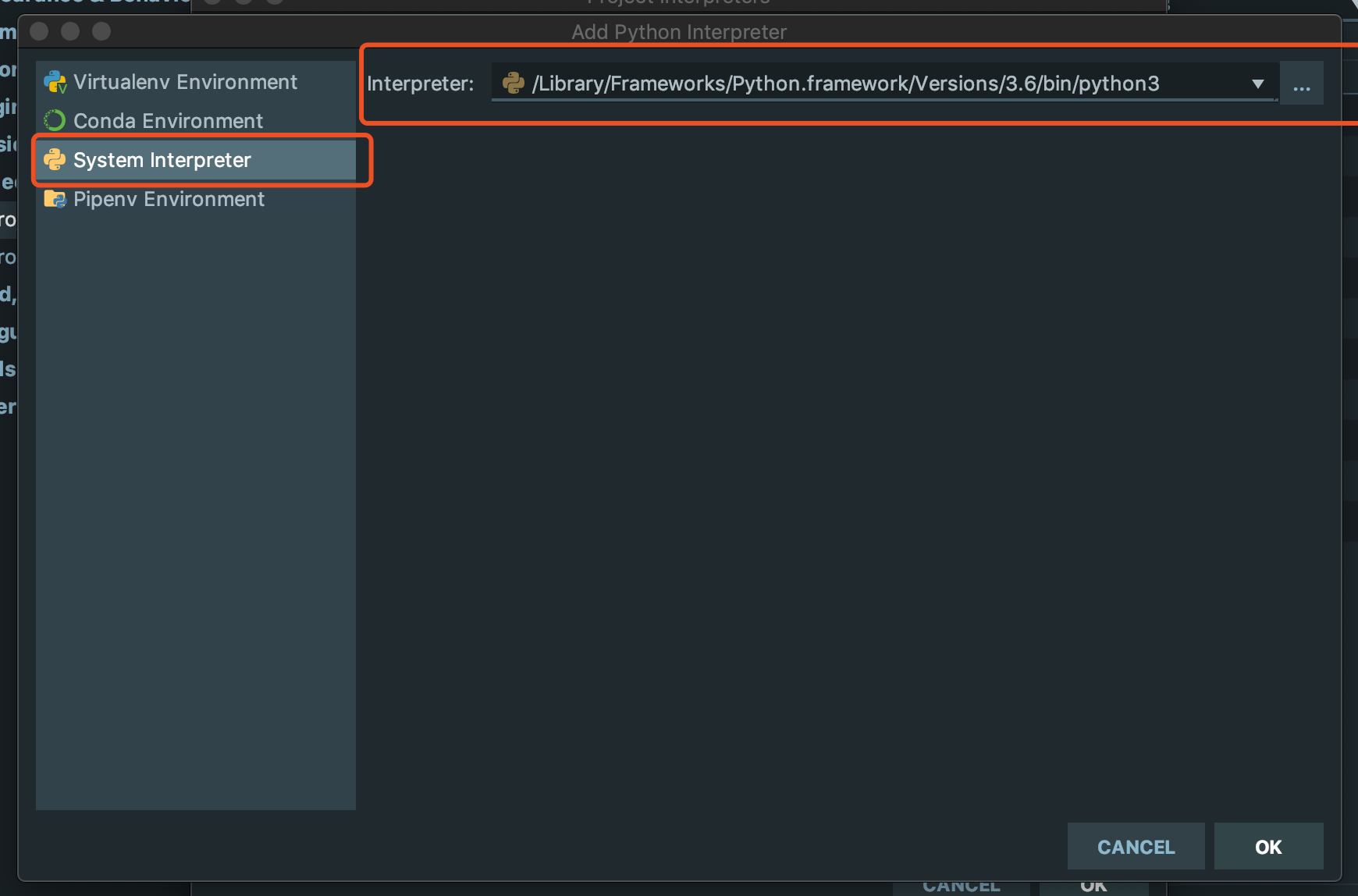This screenshot has height=896, width=1358.
Task: Click OK in Add Python Interpreter dialog
Action: coord(1268,847)
